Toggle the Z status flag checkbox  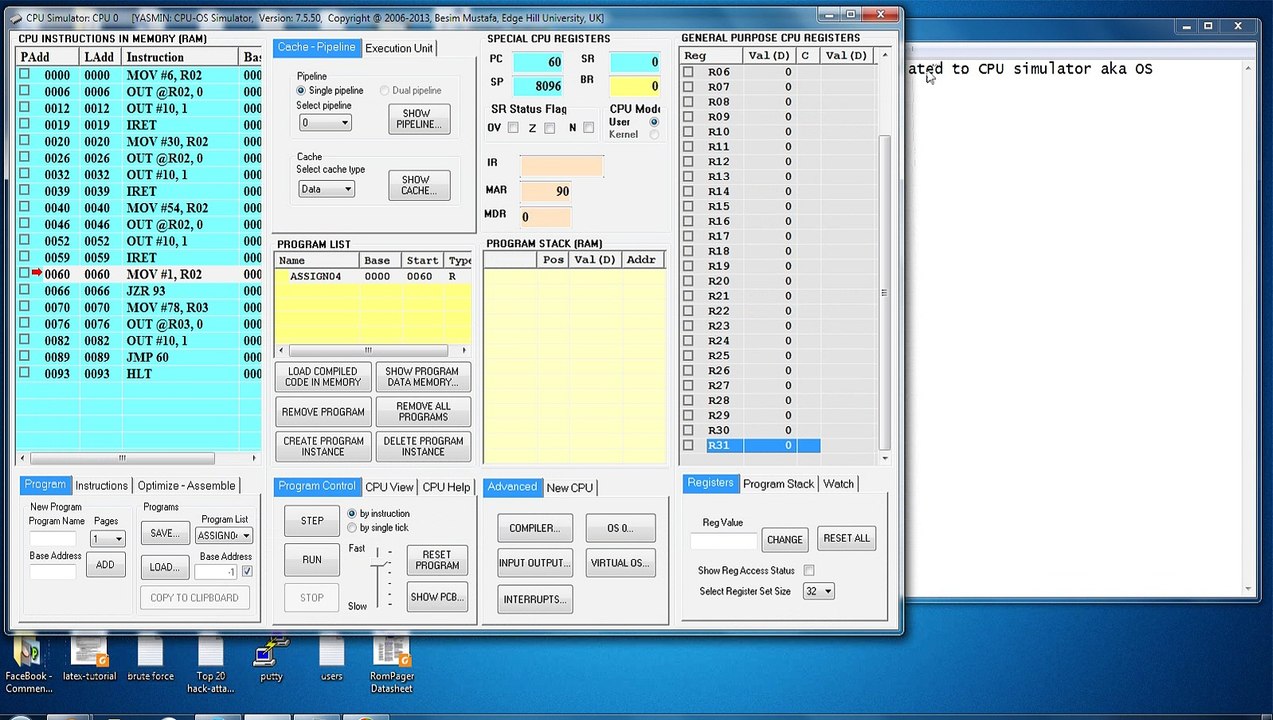click(x=550, y=128)
